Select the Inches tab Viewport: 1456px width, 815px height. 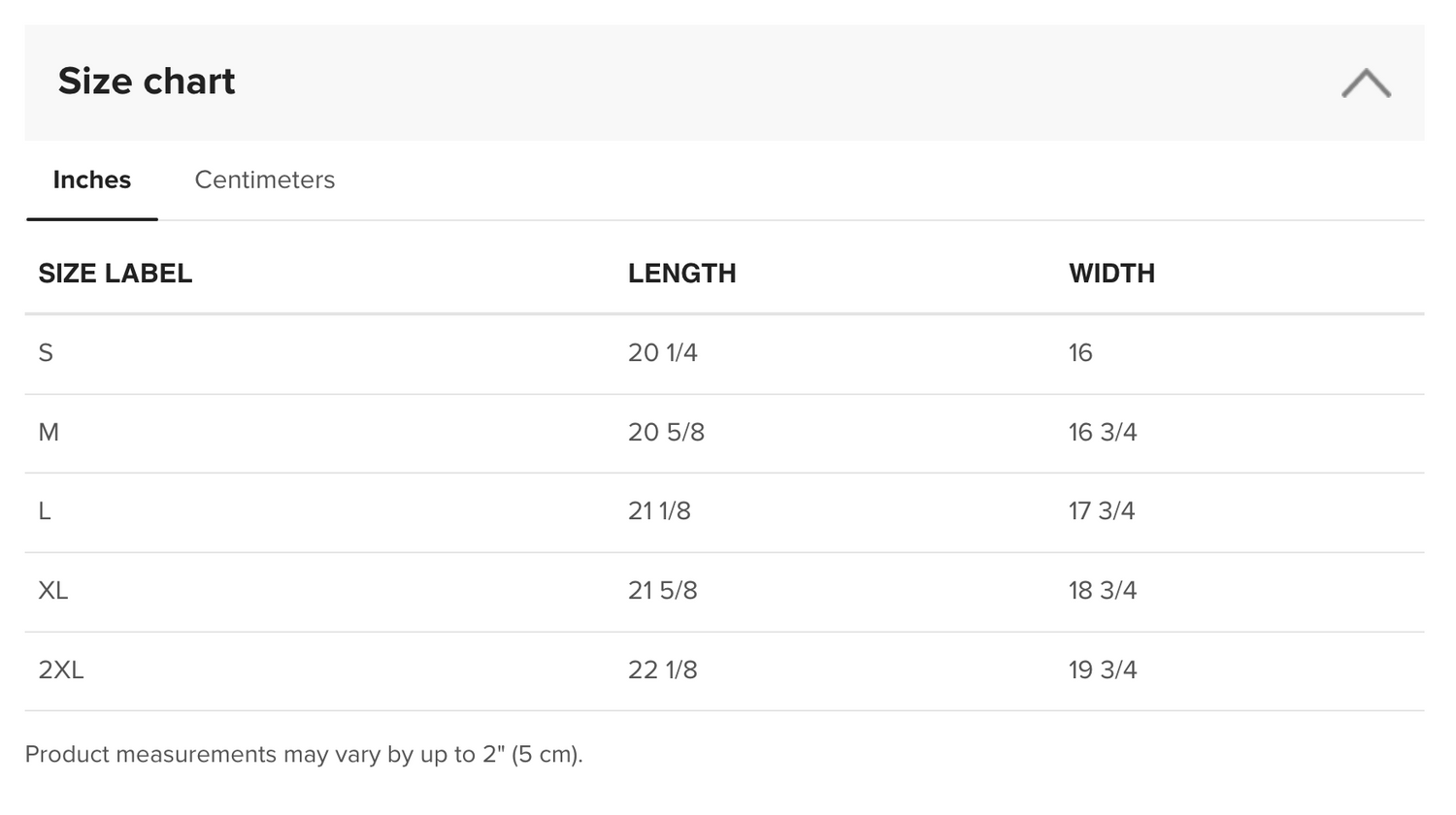91,179
